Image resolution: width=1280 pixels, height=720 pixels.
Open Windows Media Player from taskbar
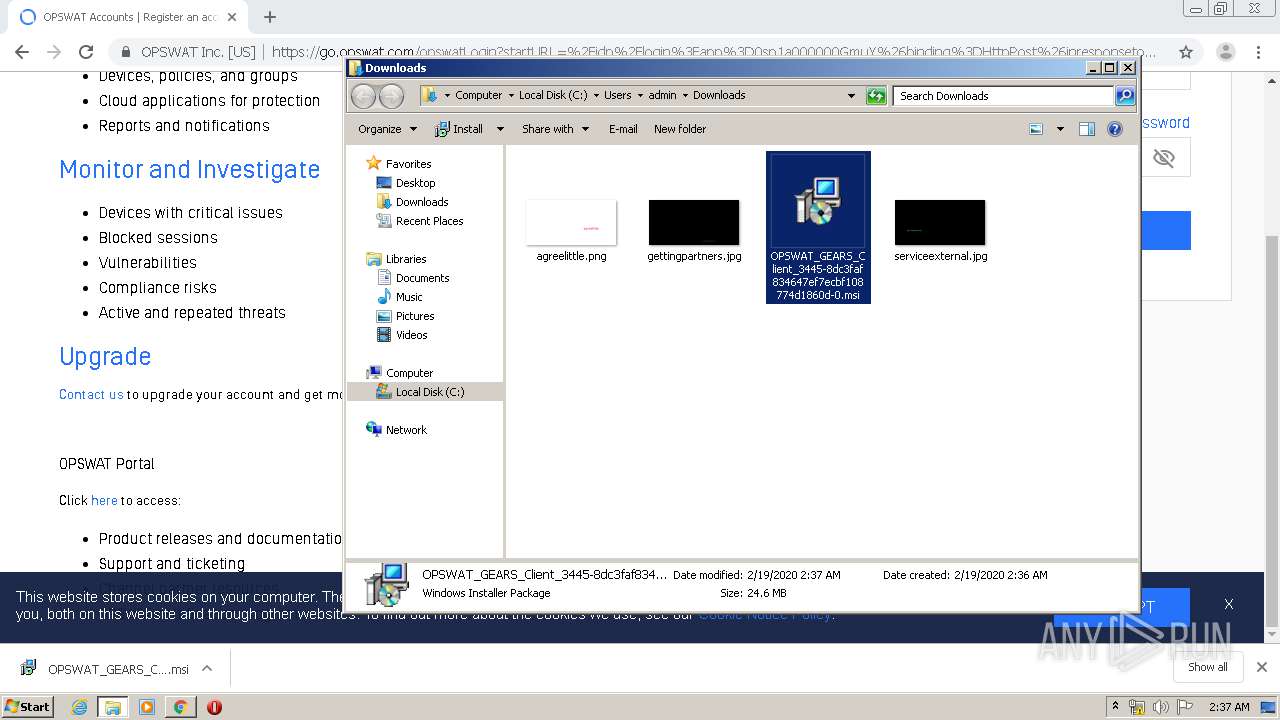[147, 707]
